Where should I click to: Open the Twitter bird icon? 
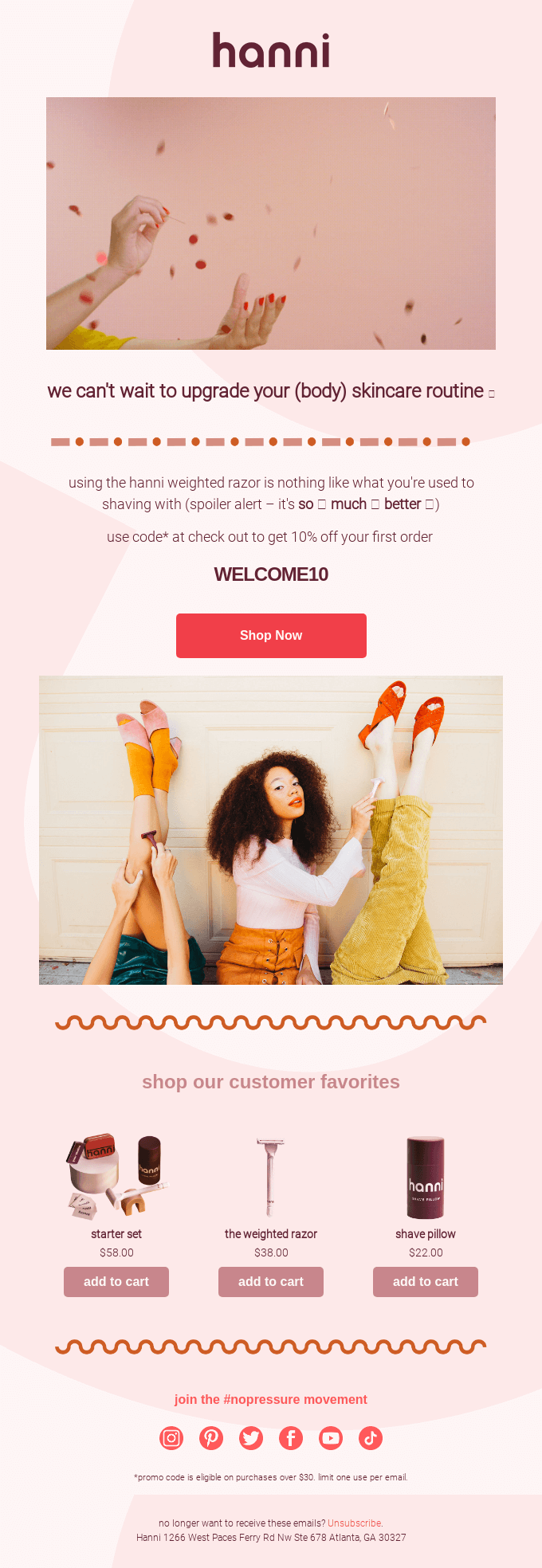tap(251, 1438)
